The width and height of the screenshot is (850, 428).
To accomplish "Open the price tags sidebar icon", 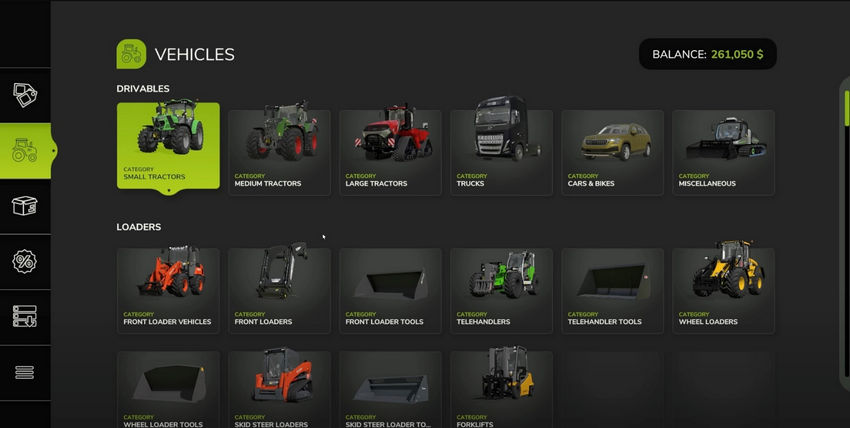I will pyautogui.click(x=25, y=95).
